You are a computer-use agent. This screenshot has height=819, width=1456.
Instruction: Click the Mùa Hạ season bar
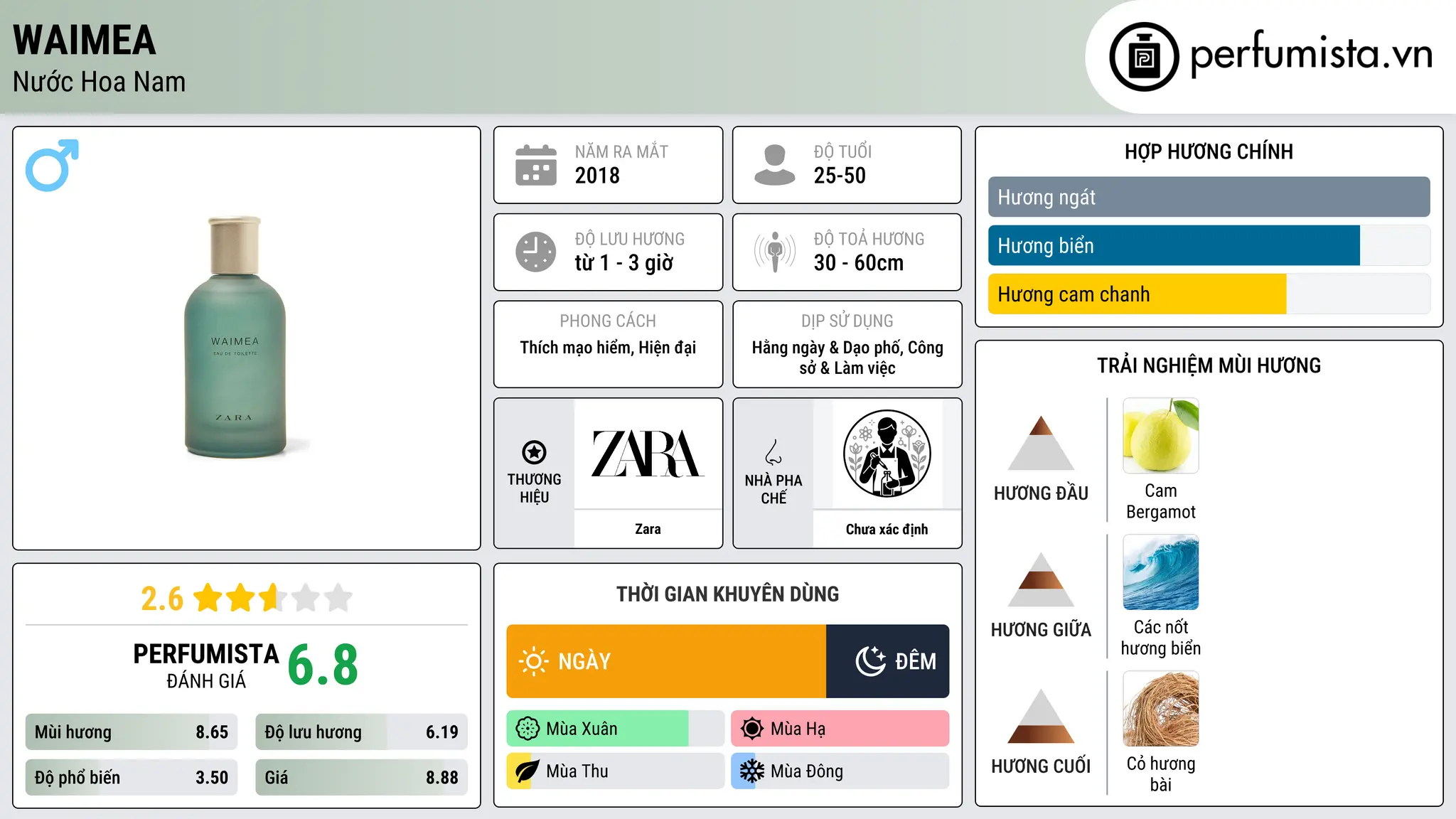pos(840,729)
